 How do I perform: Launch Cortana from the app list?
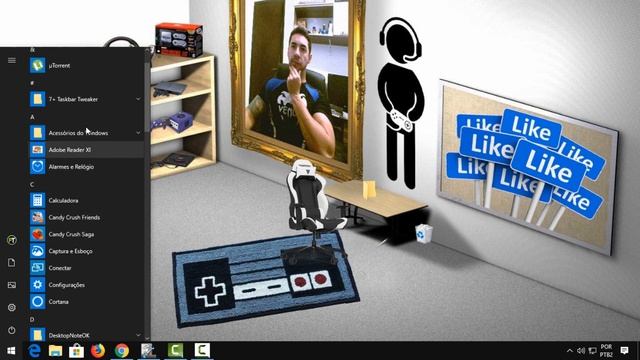86,302
